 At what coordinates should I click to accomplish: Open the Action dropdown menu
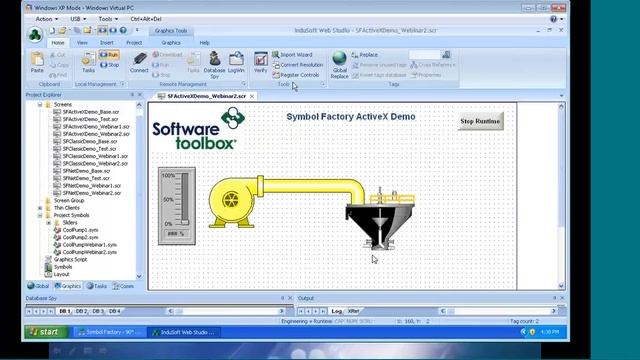[47, 19]
